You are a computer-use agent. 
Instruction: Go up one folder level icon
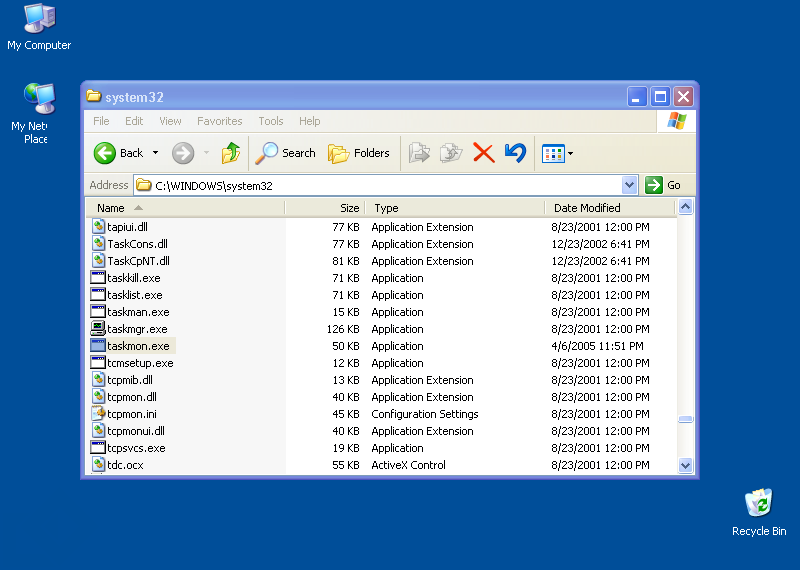click(x=231, y=153)
